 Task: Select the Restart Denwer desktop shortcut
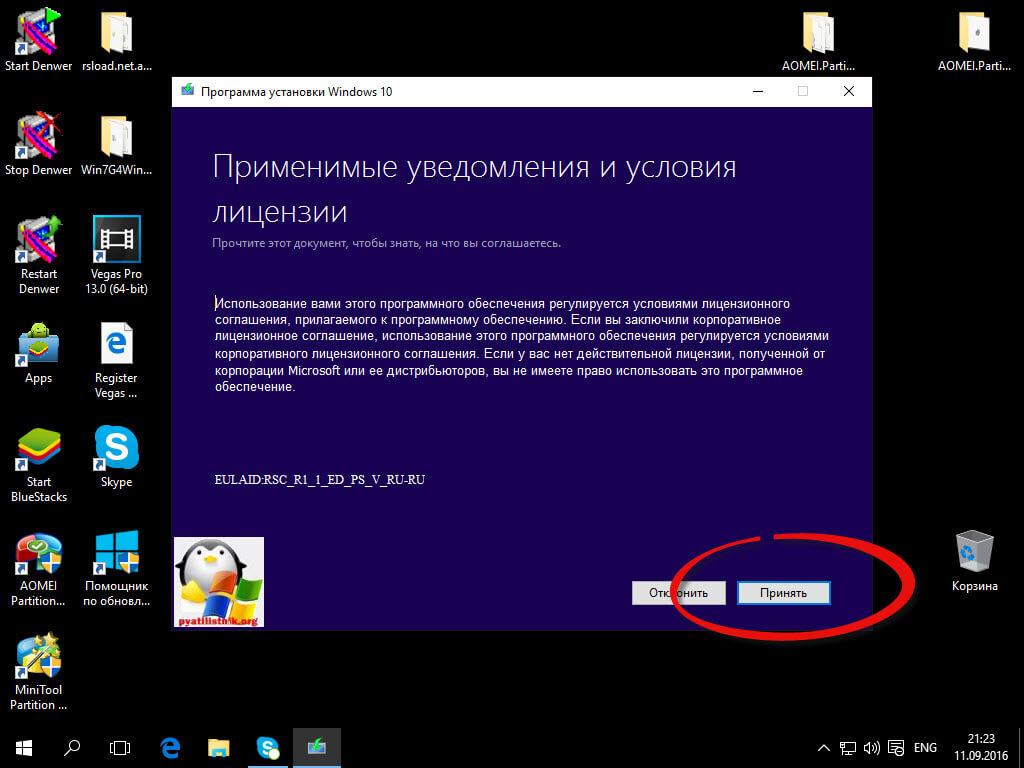tap(39, 255)
